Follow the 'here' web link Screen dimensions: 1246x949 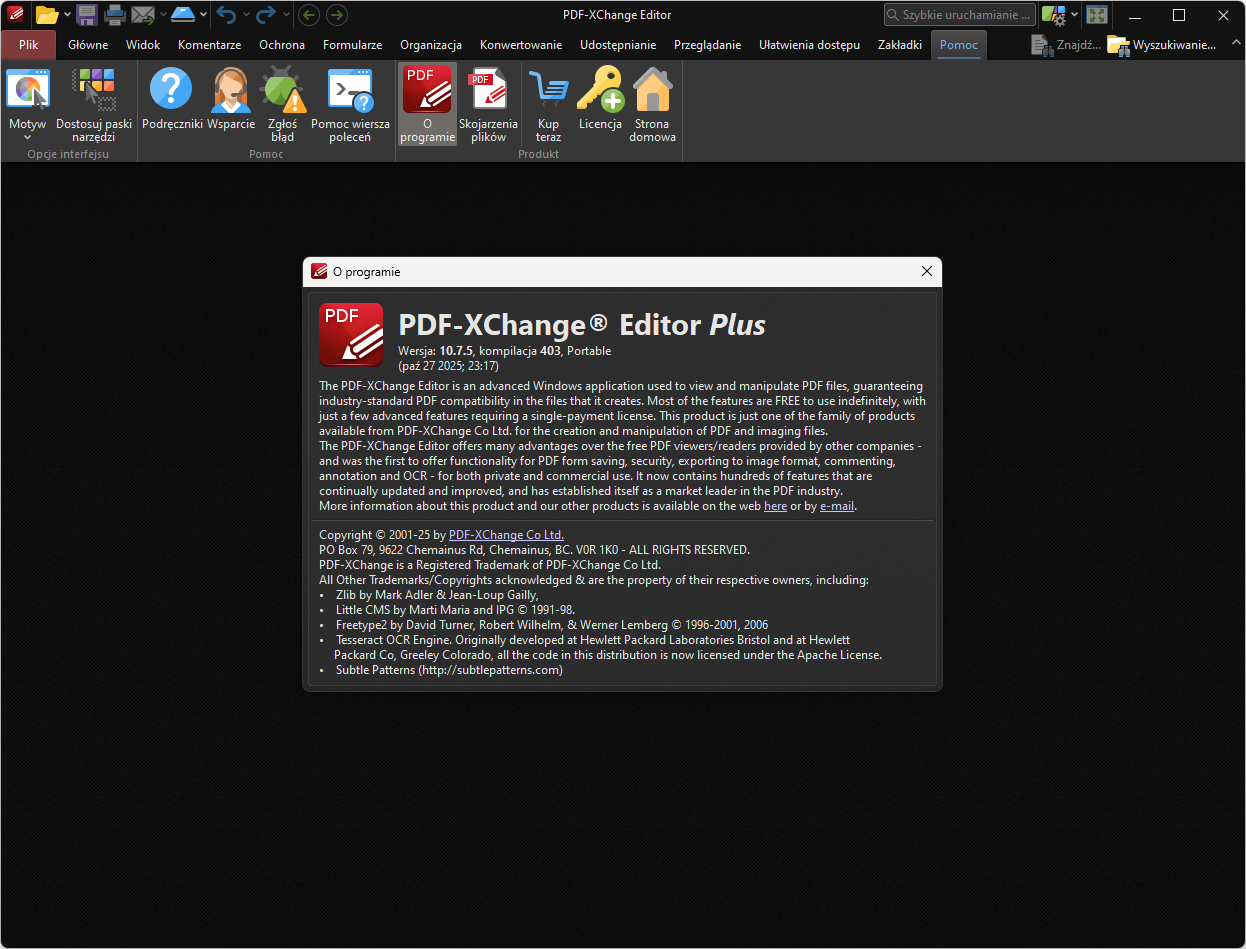pyautogui.click(x=775, y=506)
